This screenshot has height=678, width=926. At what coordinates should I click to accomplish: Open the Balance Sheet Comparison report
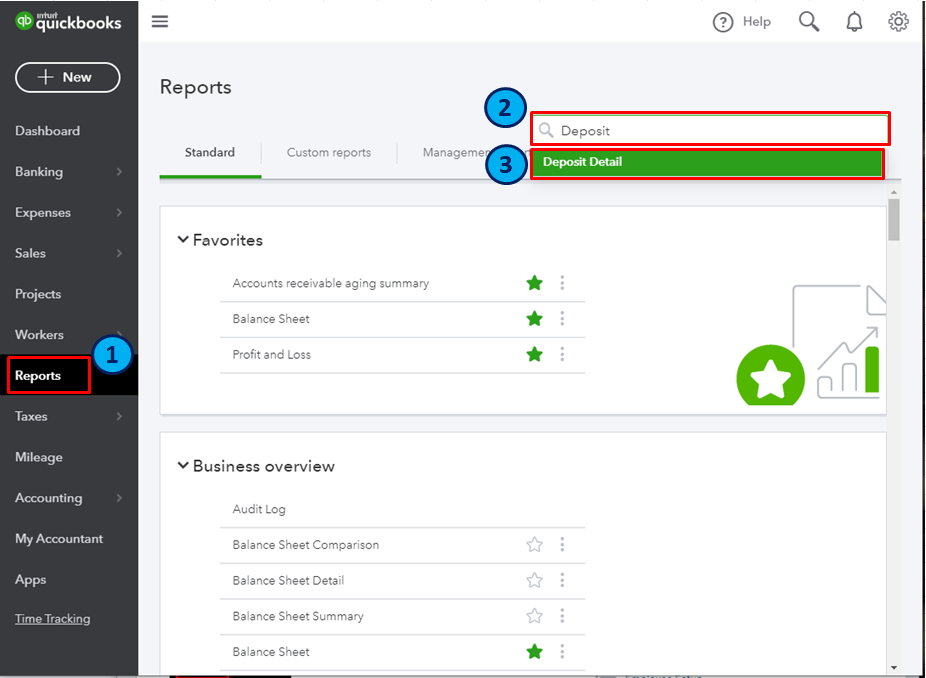click(306, 545)
